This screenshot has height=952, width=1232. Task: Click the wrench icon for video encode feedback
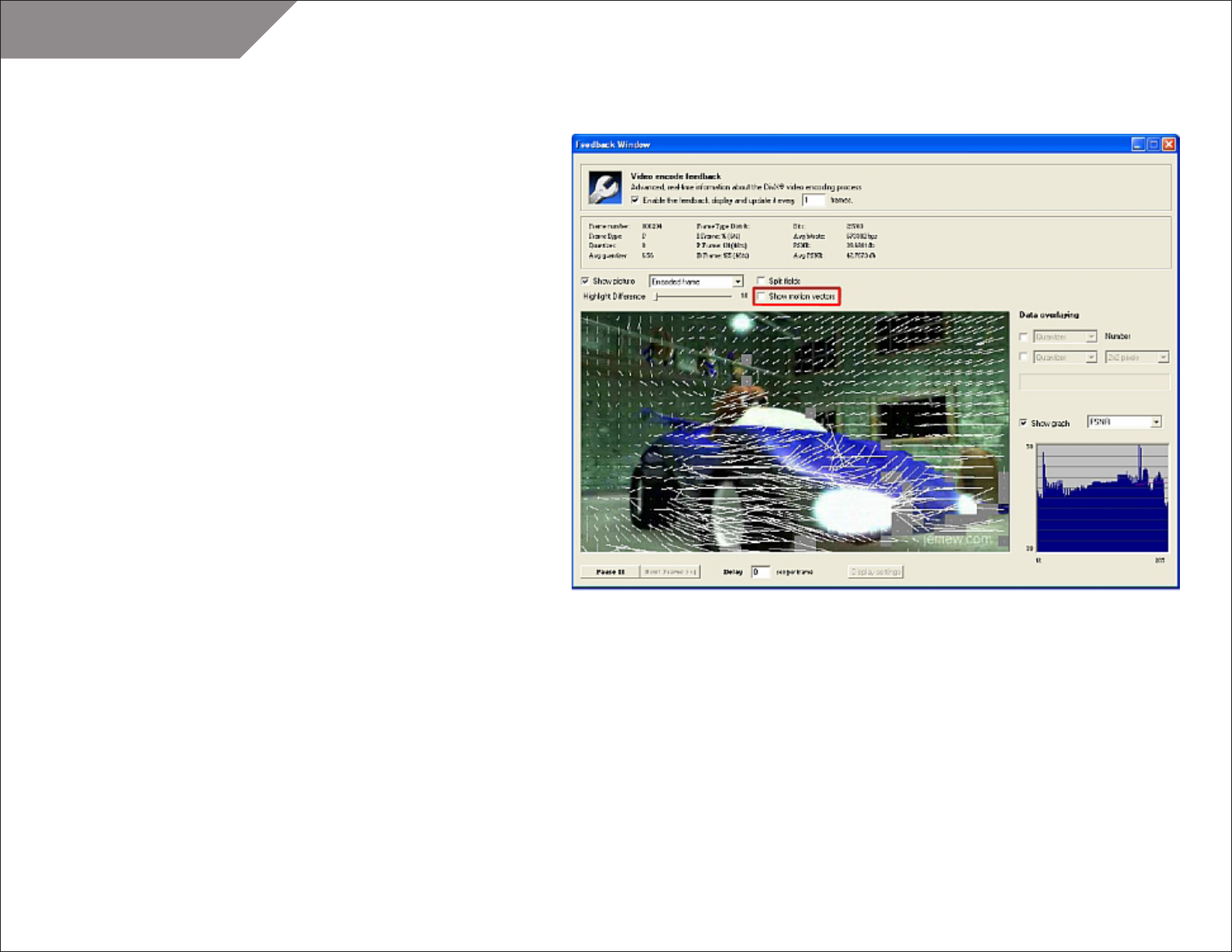[x=604, y=187]
